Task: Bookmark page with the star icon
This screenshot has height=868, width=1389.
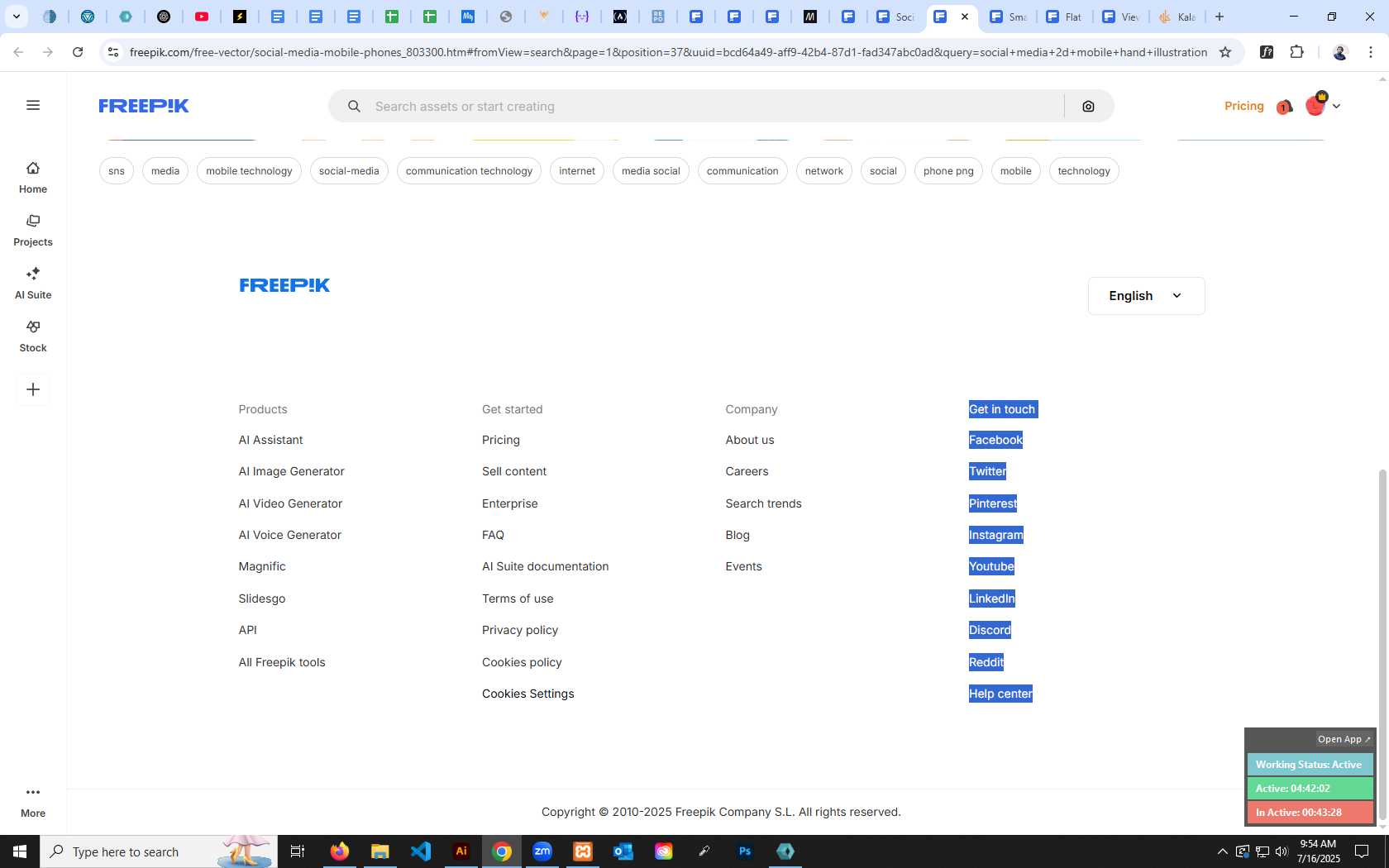Action: point(1225,52)
